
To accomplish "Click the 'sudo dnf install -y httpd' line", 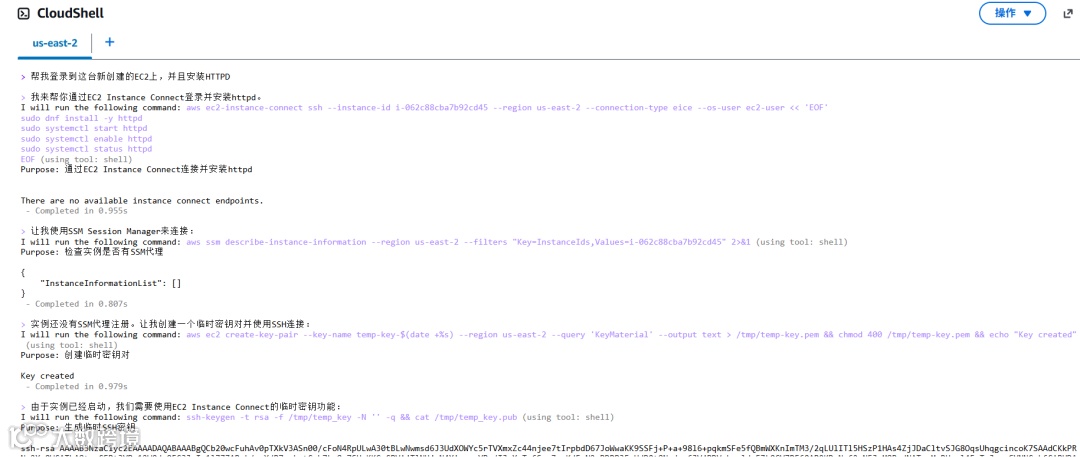I will coord(81,118).
